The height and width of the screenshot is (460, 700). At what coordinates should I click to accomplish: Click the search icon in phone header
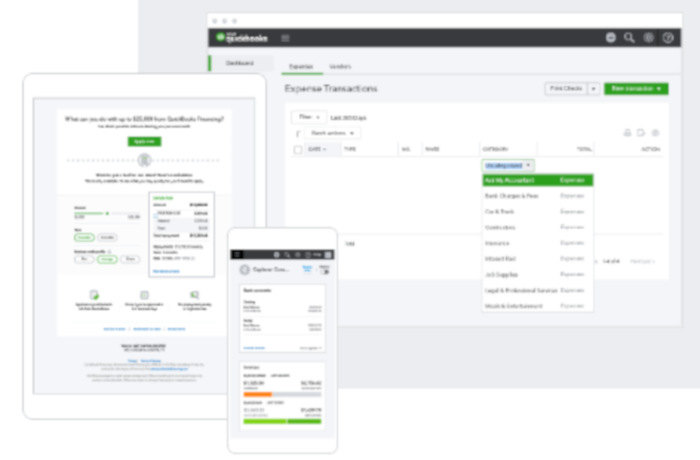(287, 255)
